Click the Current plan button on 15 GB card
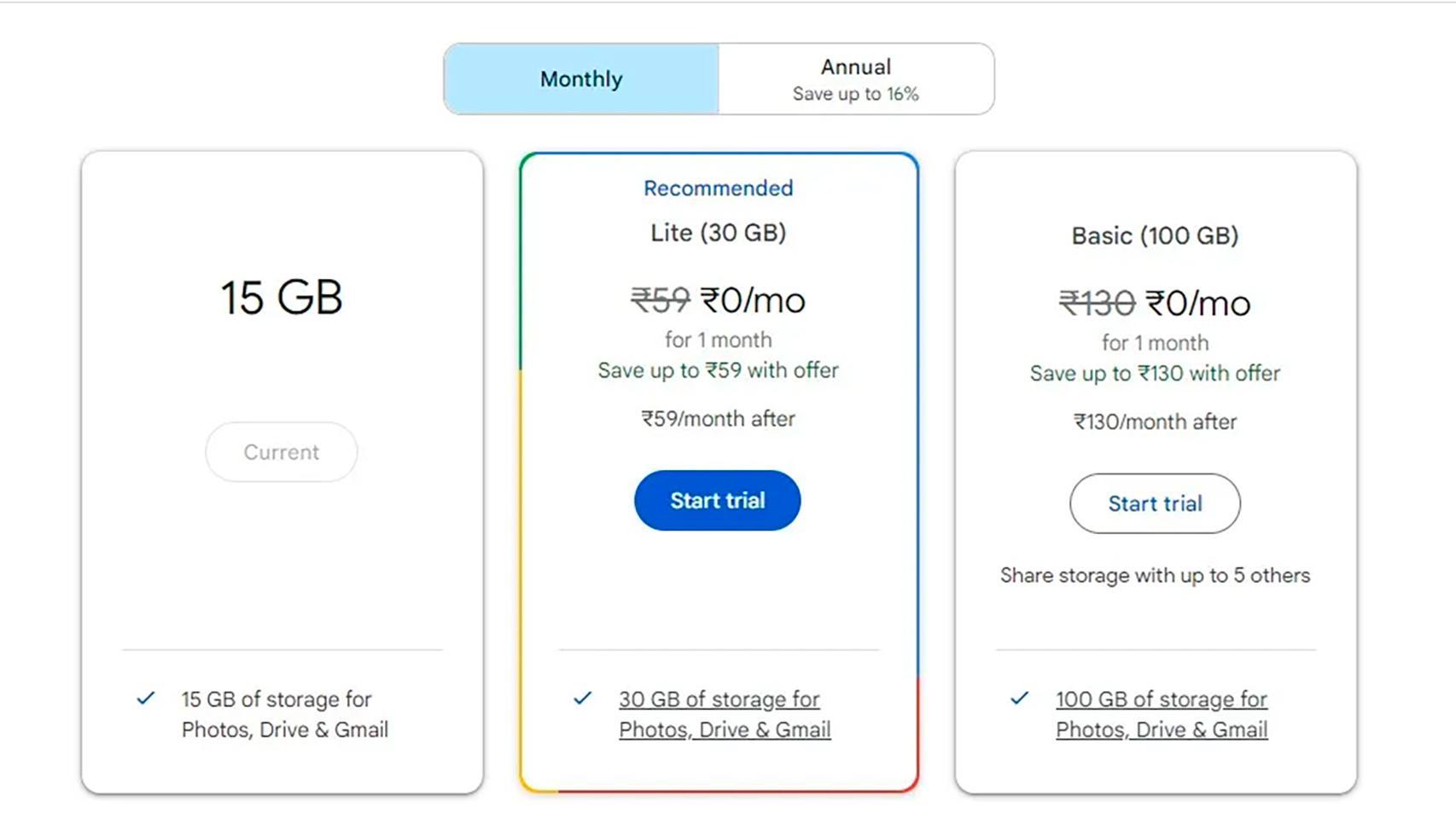The image size is (1456, 819). pos(281,452)
